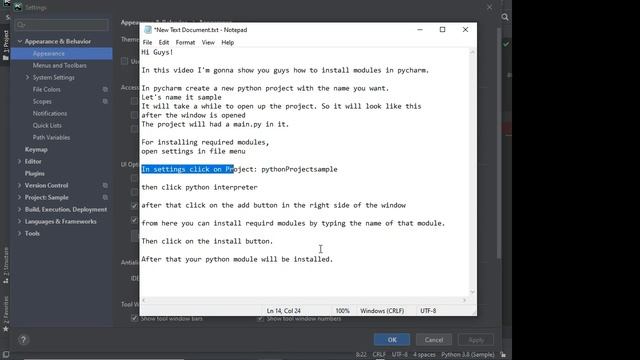Image resolution: width=640 pixels, height=360 pixels.
Task: Click OK in the Settings dialog
Action: tap(392, 340)
